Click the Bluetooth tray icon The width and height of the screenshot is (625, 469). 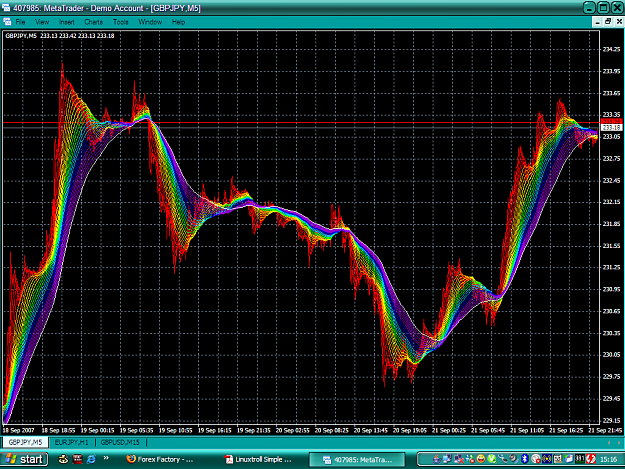coord(525,459)
